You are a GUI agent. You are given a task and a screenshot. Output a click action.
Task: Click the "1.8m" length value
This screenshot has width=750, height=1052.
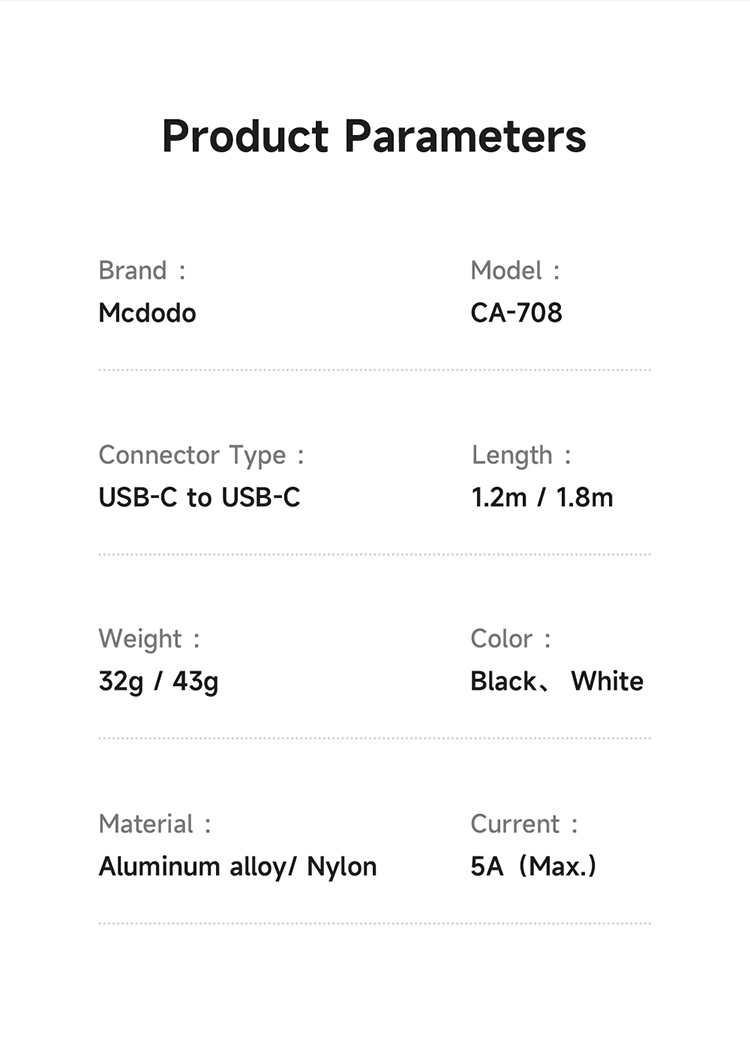pos(585,497)
